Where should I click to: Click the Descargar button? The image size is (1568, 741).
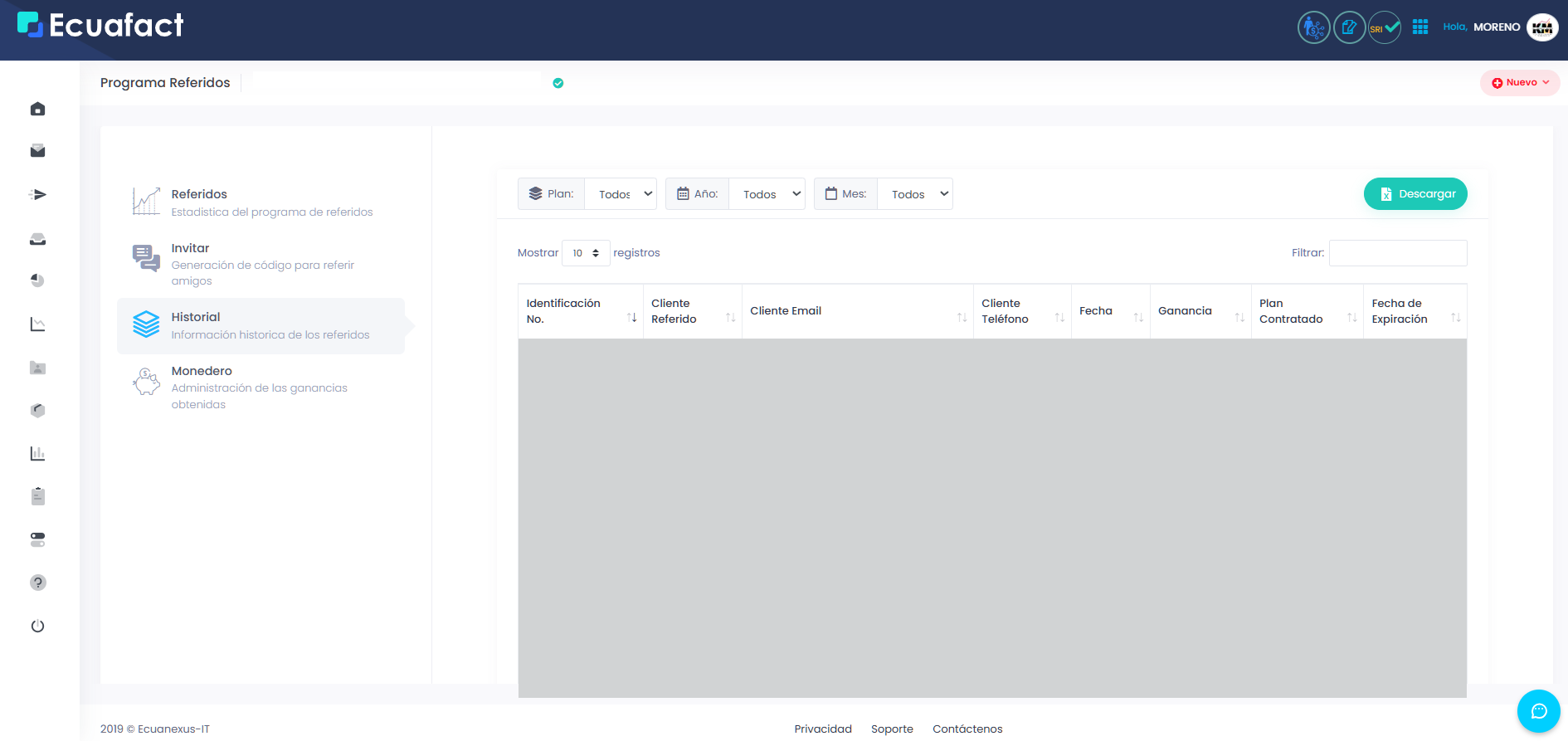pos(1415,194)
